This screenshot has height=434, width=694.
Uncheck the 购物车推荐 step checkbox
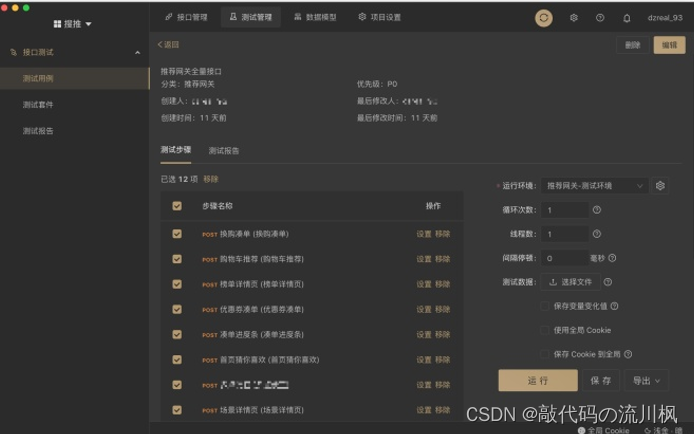177,259
